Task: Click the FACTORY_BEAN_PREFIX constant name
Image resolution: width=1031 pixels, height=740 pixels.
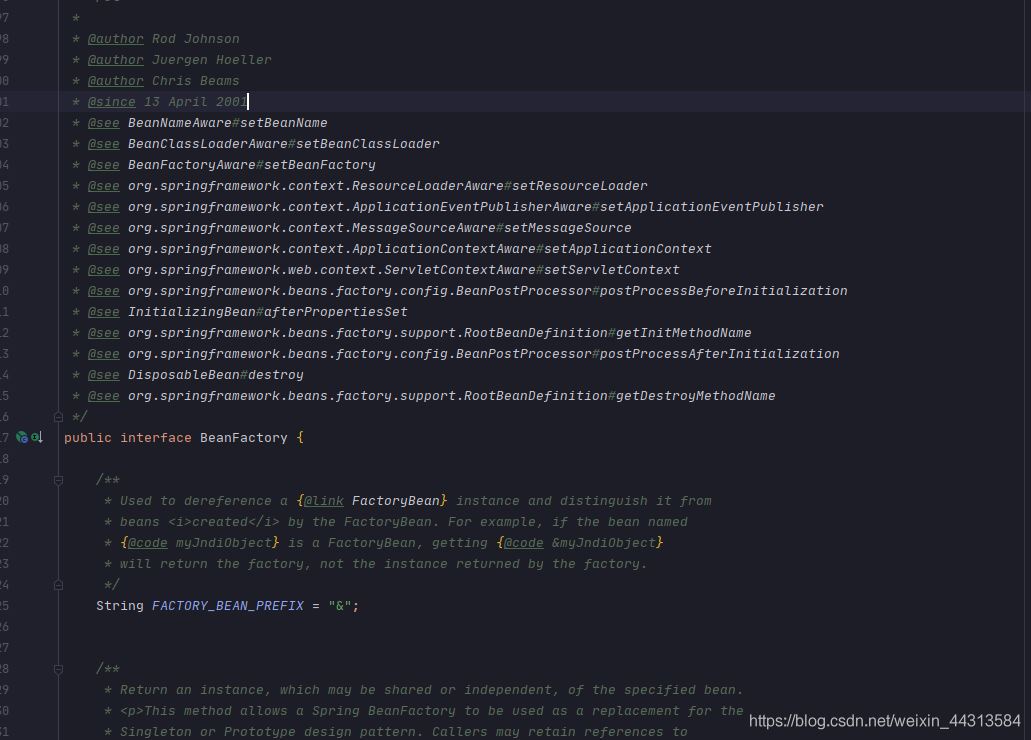Action: click(x=228, y=606)
